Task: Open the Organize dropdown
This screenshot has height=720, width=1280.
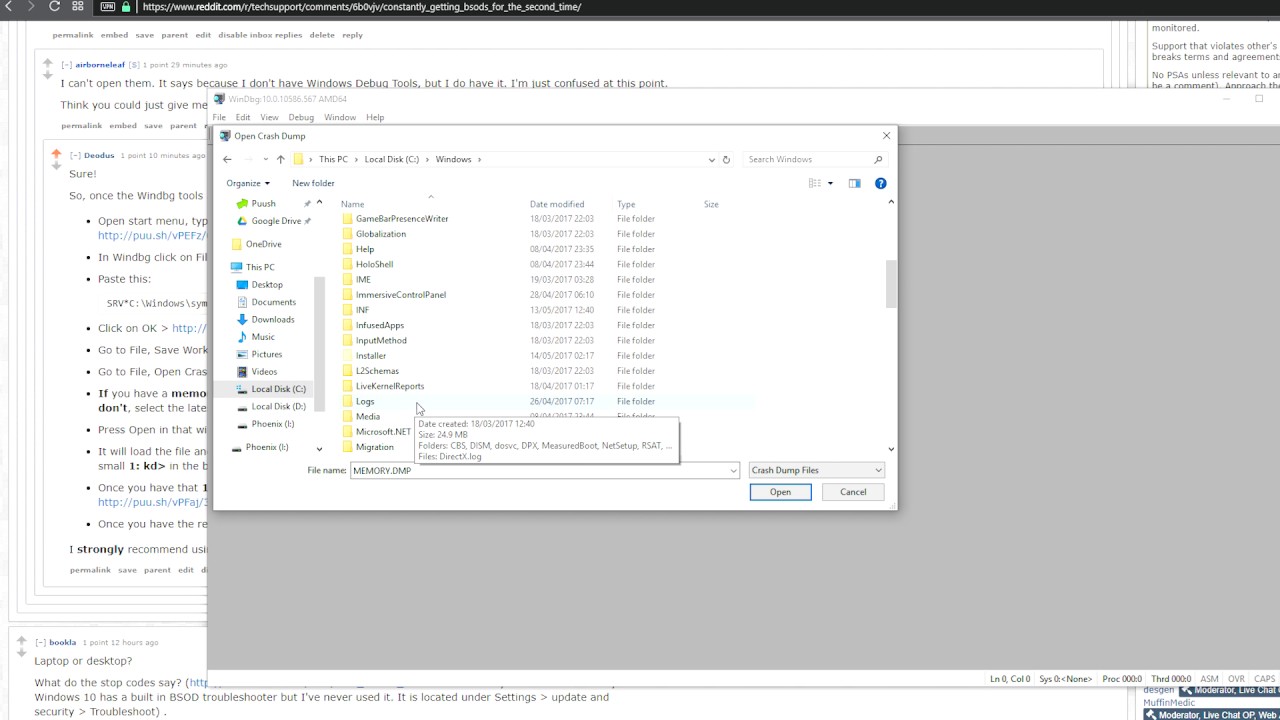Action: [248, 183]
